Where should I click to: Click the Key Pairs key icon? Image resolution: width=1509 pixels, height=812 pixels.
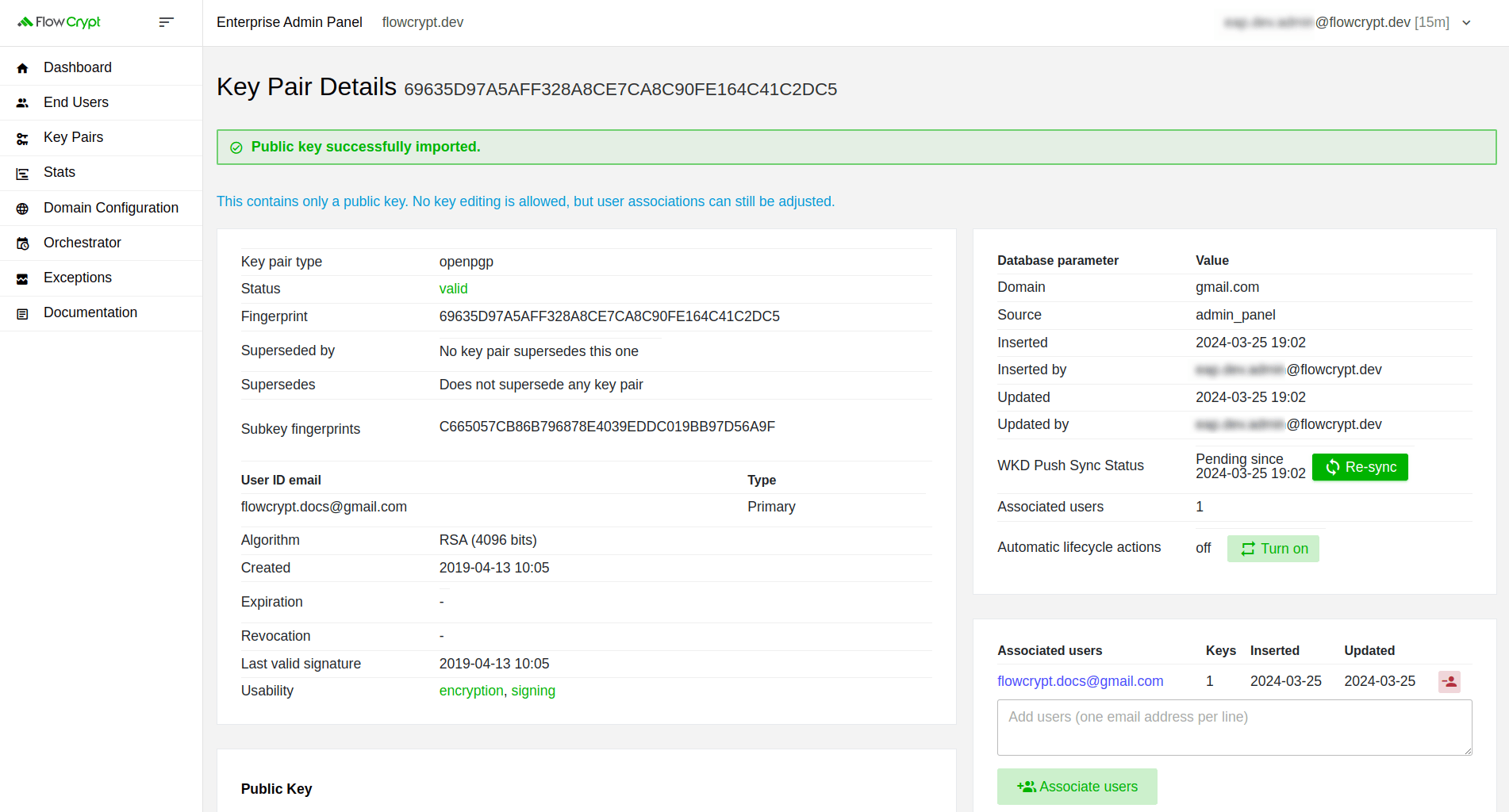coord(22,138)
